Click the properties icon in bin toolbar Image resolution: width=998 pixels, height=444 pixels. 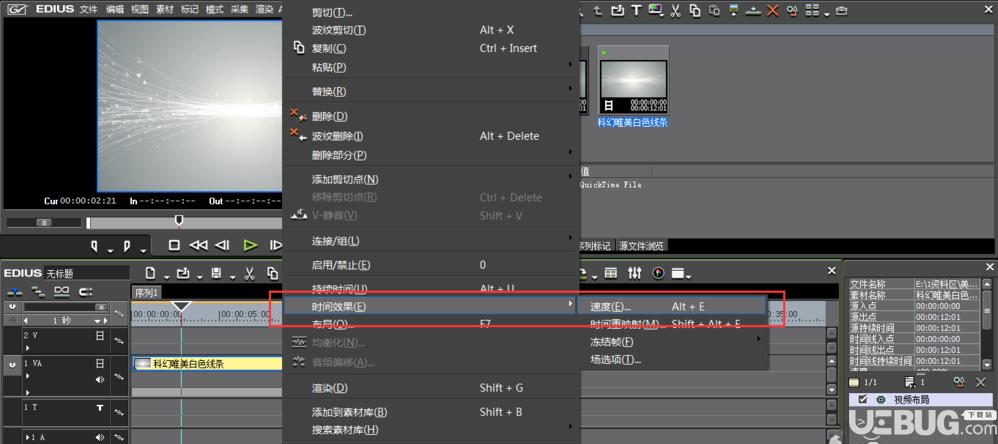(x=792, y=10)
